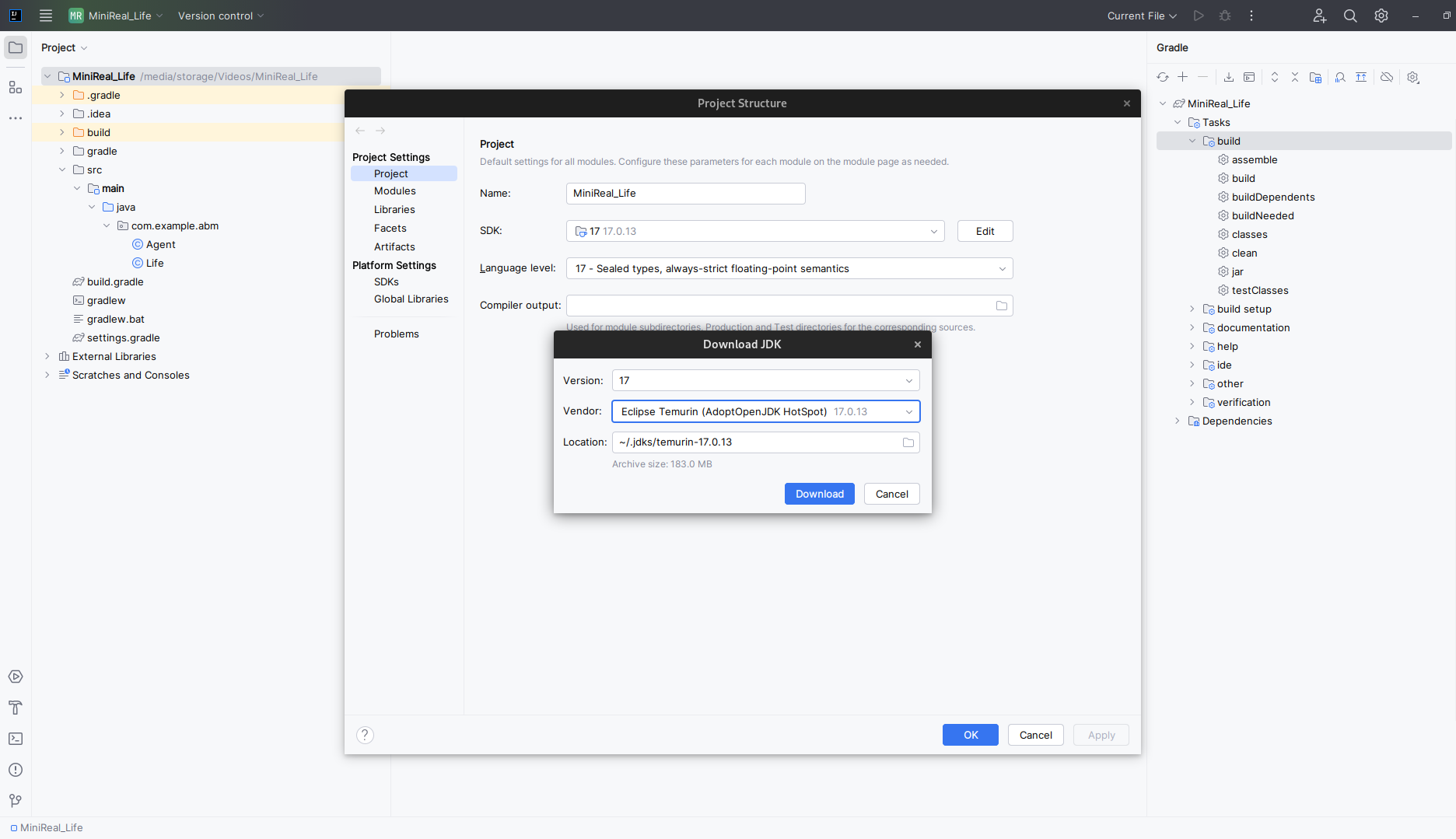Open Gradle build tool settings gear
1456x839 pixels.
pyautogui.click(x=1413, y=77)
